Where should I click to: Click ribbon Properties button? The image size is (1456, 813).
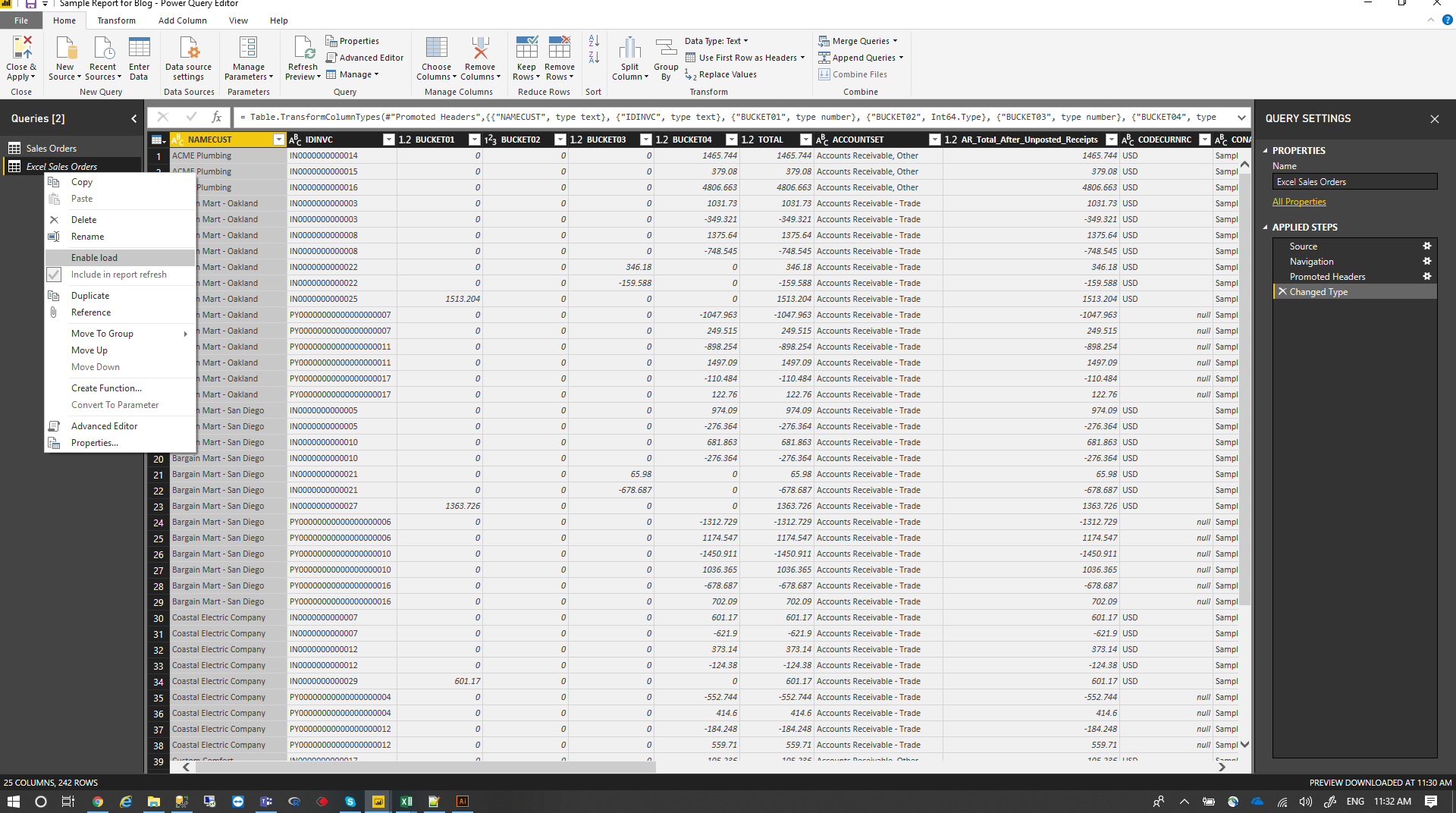pos(353,41)
